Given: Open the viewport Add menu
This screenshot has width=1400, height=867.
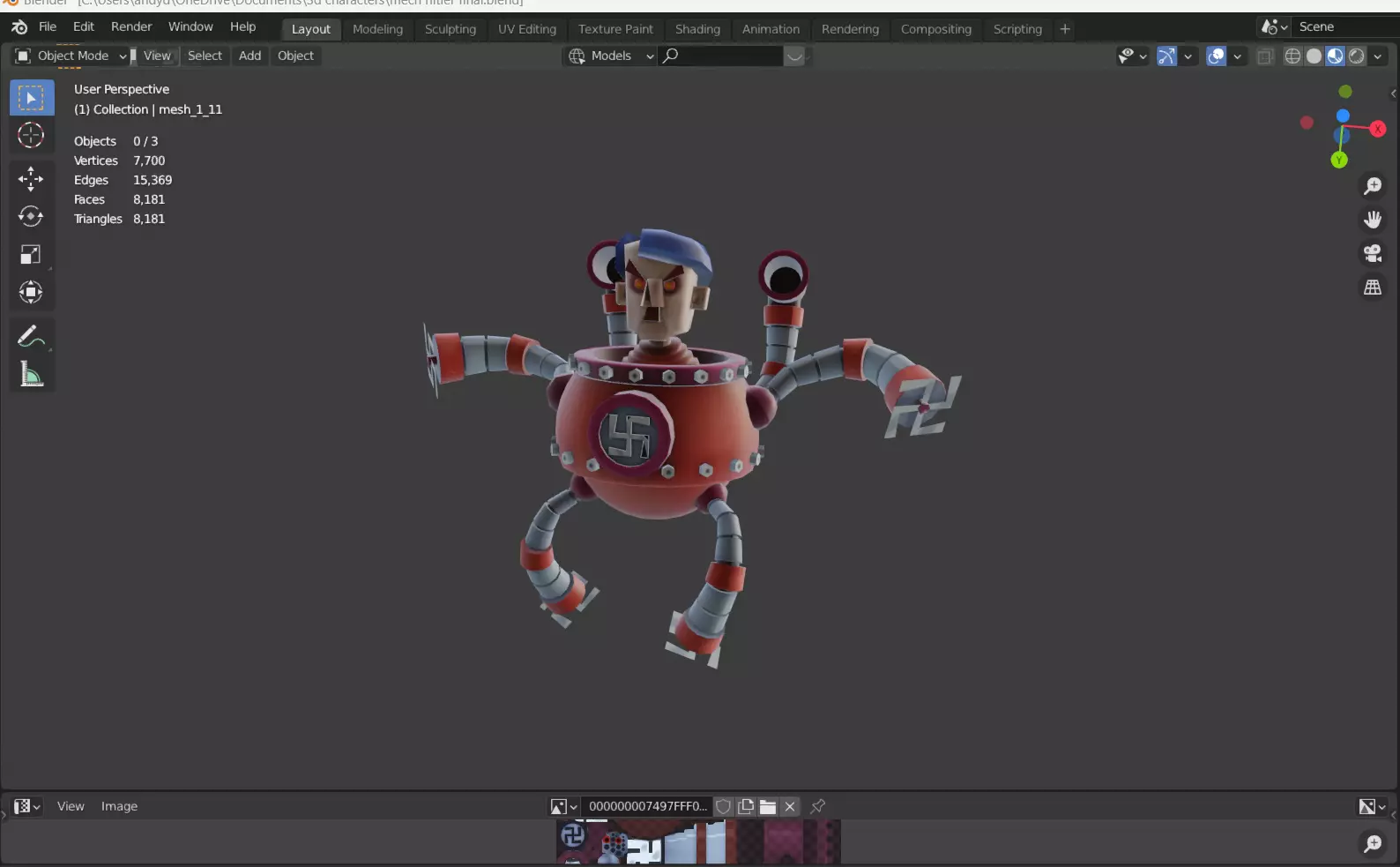Looking at the screenshot, I should pos(249,56).
